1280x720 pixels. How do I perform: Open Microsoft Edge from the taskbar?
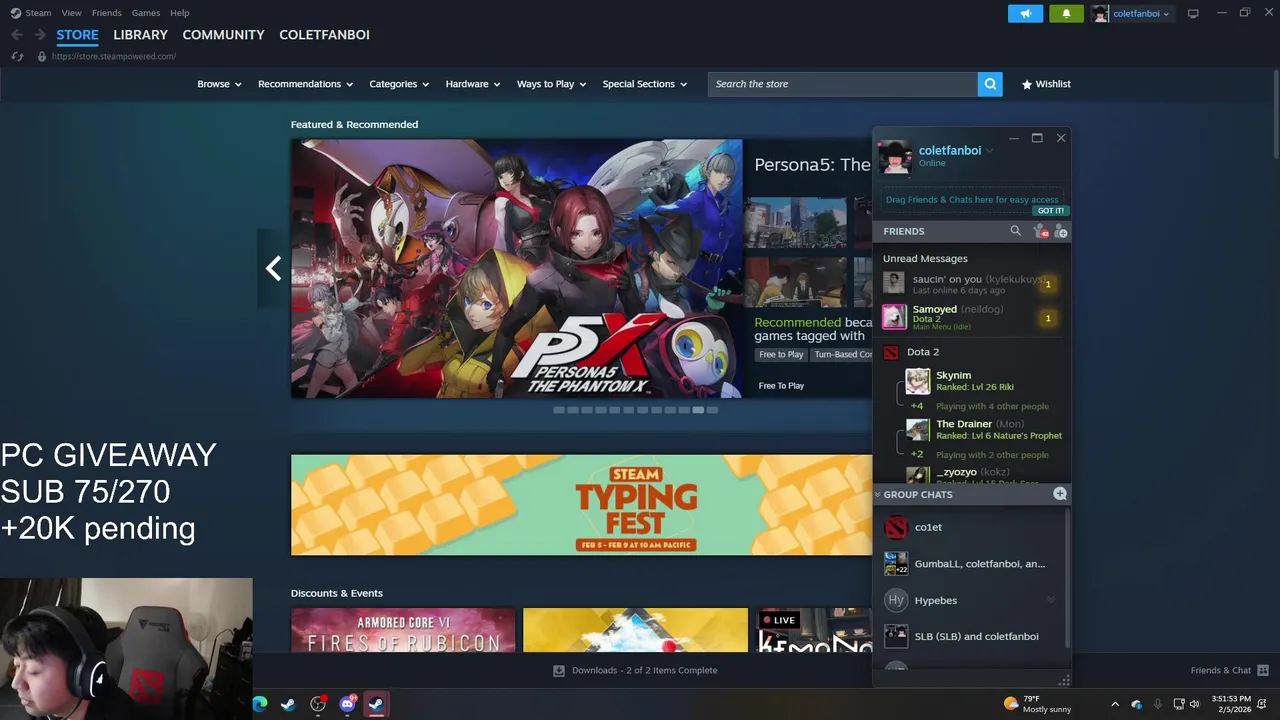click(x=260, y=704)
